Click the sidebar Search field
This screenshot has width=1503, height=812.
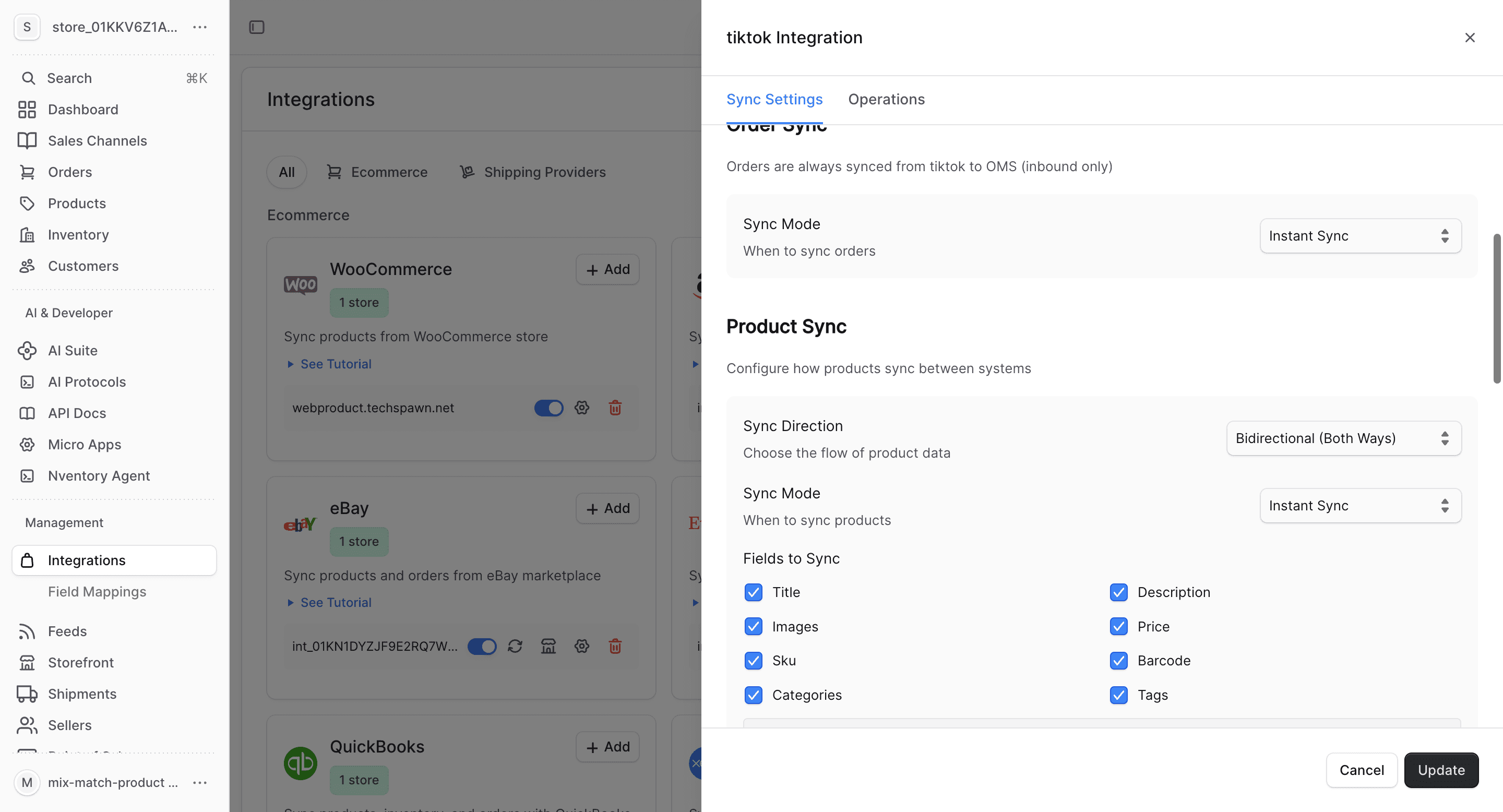pos(114,78)
